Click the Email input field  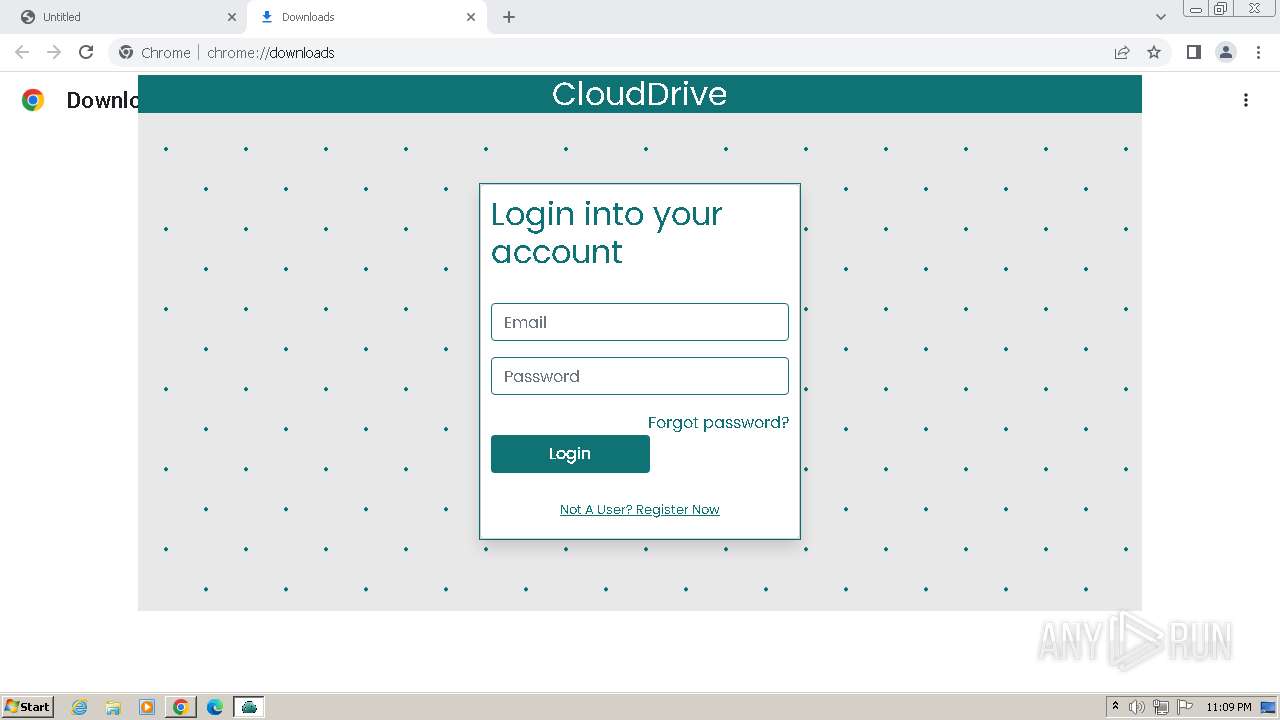coord(639,322)
